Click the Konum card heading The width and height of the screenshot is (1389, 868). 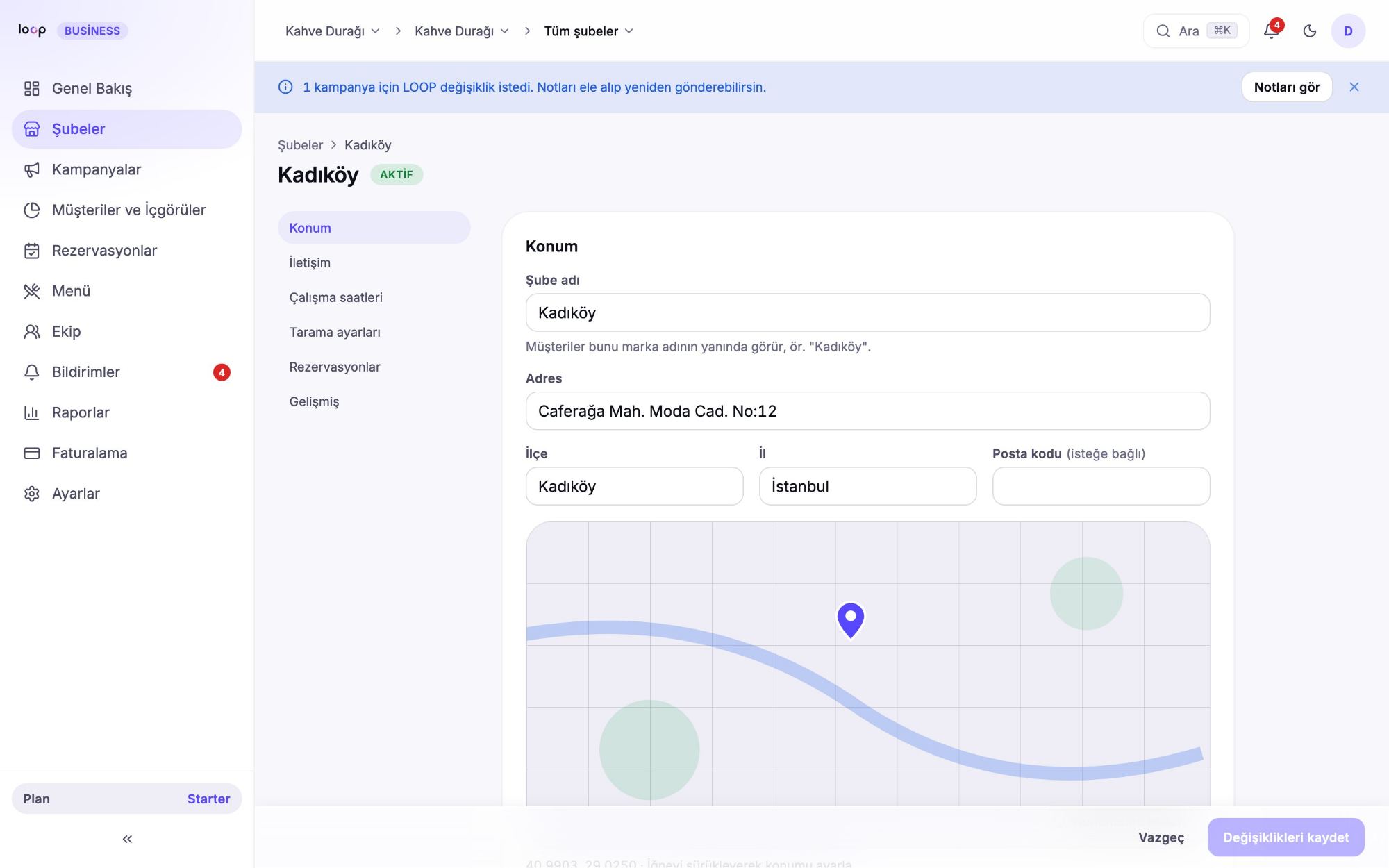[551, 246]
